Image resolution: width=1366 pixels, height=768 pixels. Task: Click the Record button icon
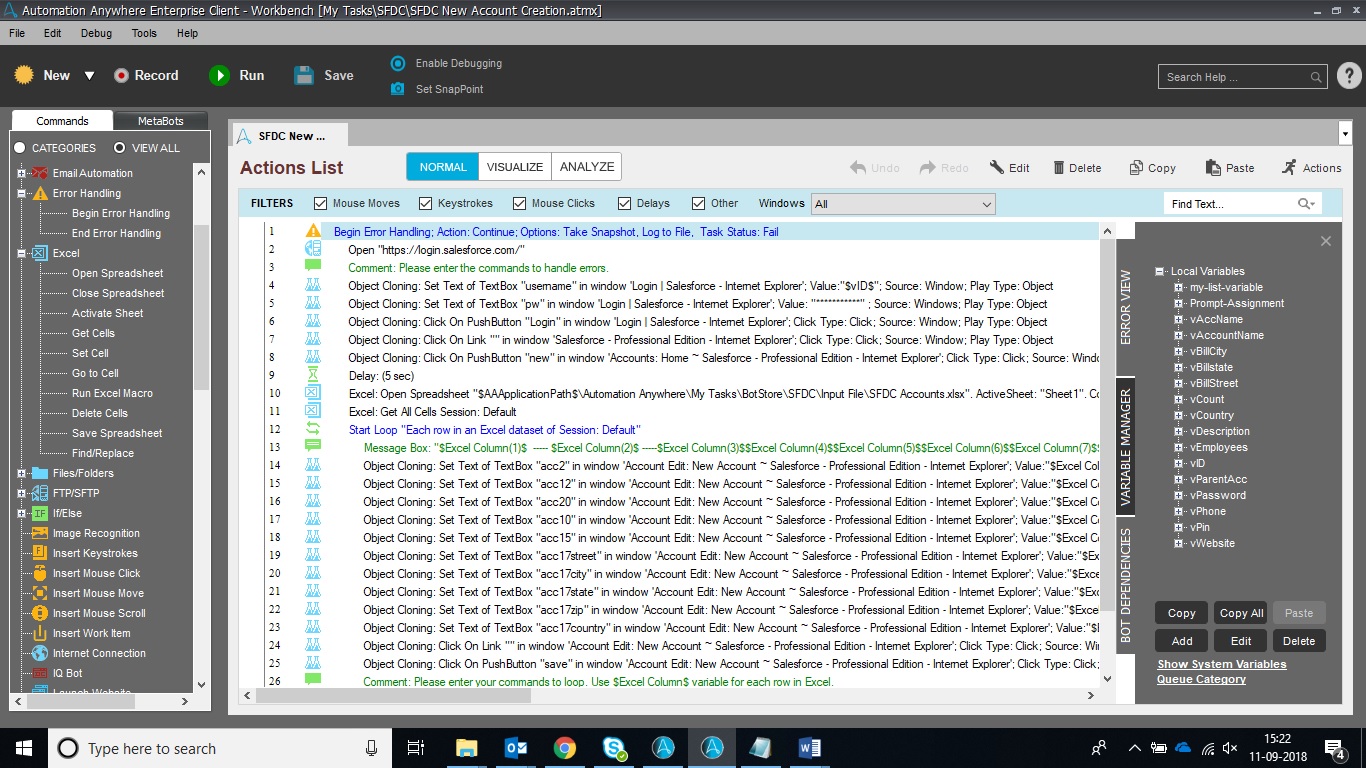122,75
